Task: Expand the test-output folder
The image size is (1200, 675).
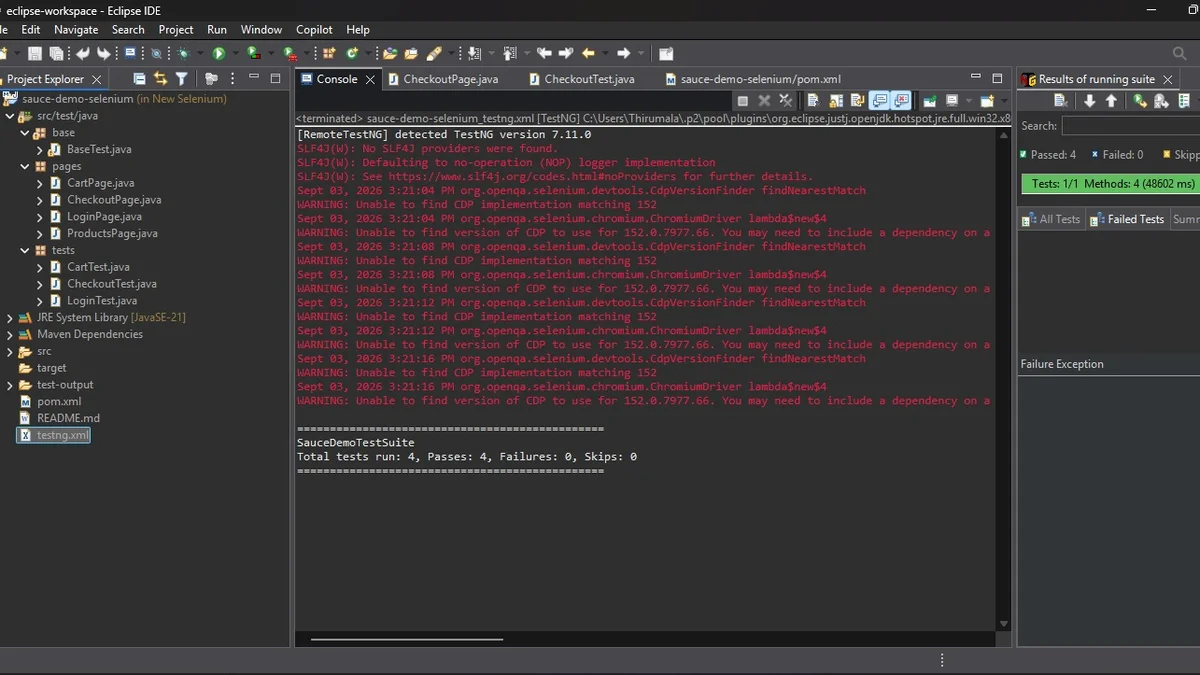Action: click(10, 385)
